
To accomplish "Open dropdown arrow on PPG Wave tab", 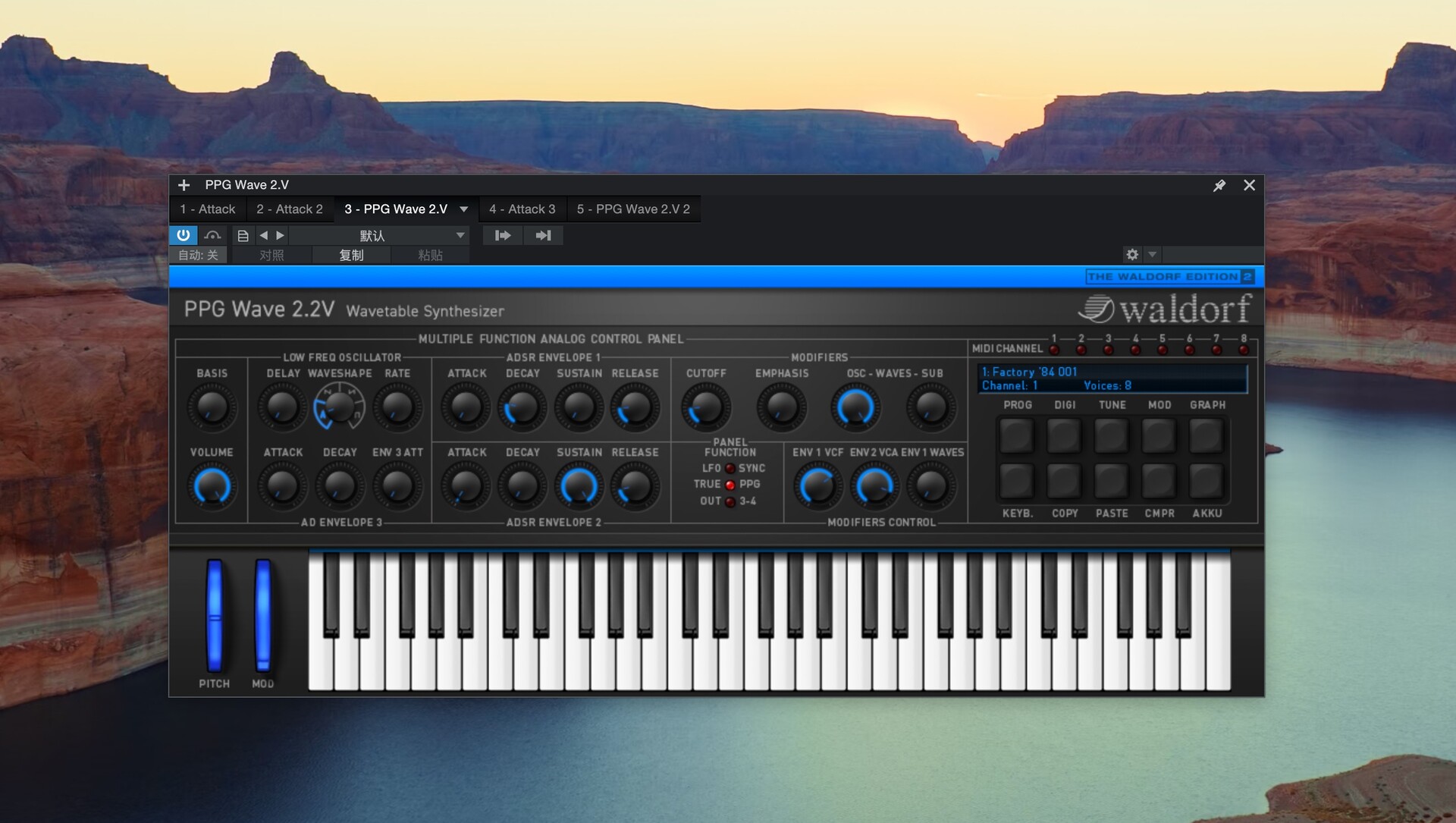I will 464,209.
